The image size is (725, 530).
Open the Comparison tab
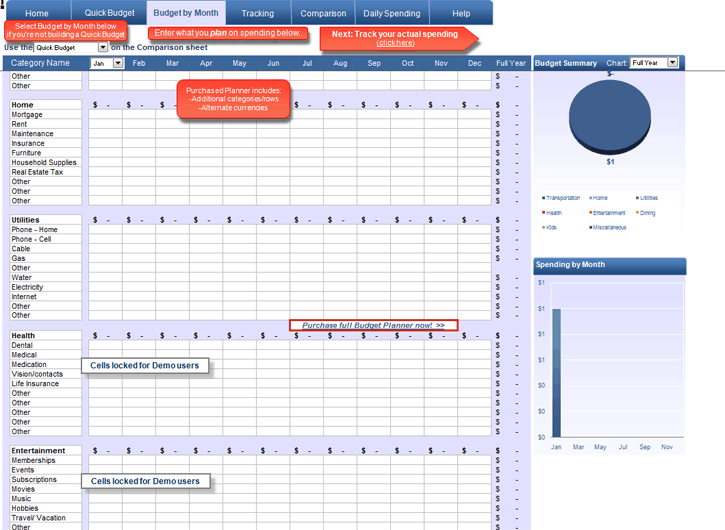coord(323,13)
